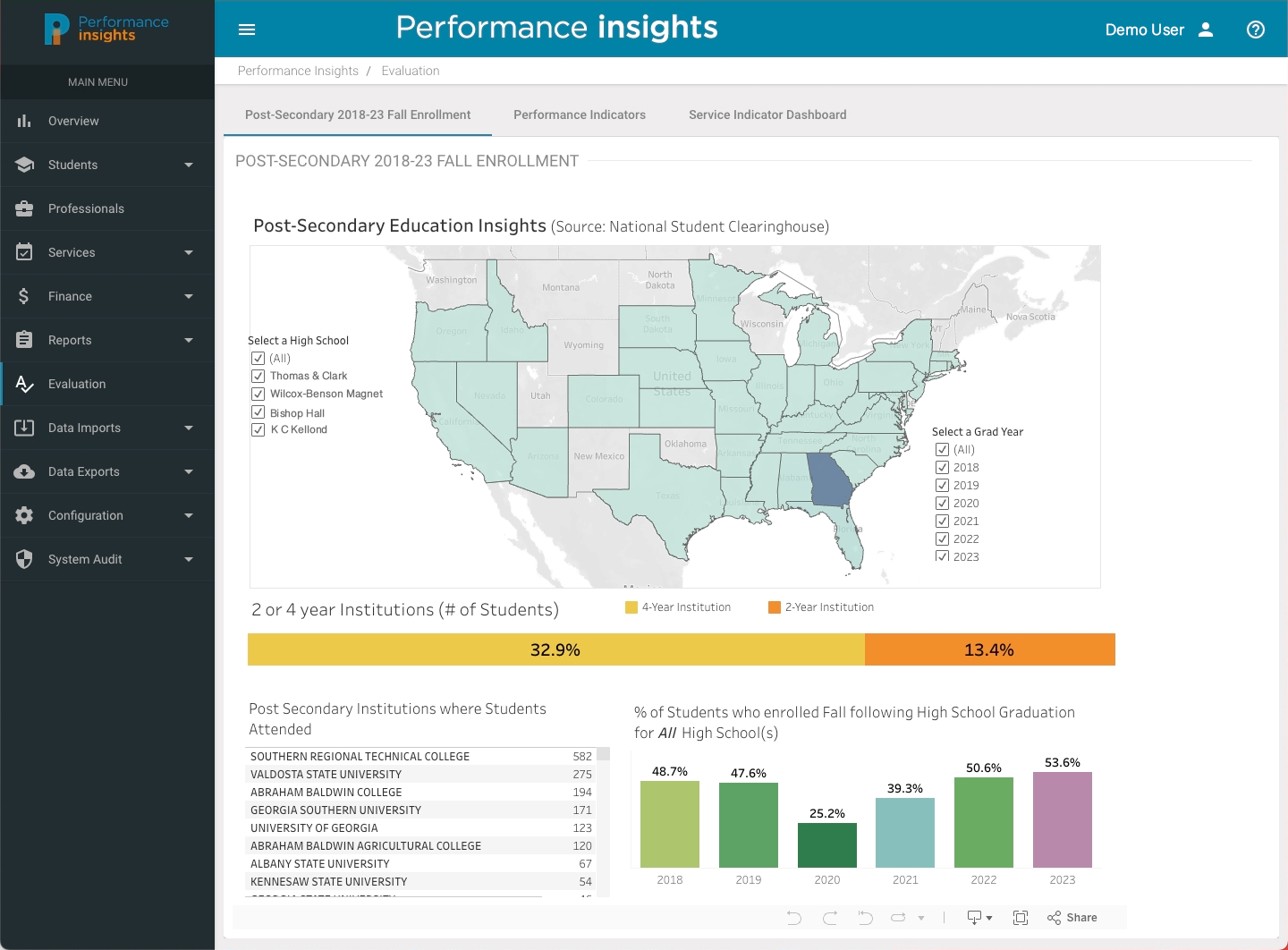Expand the Configuration menu arrow
The image size is (1288, 950).
(189, 515)
